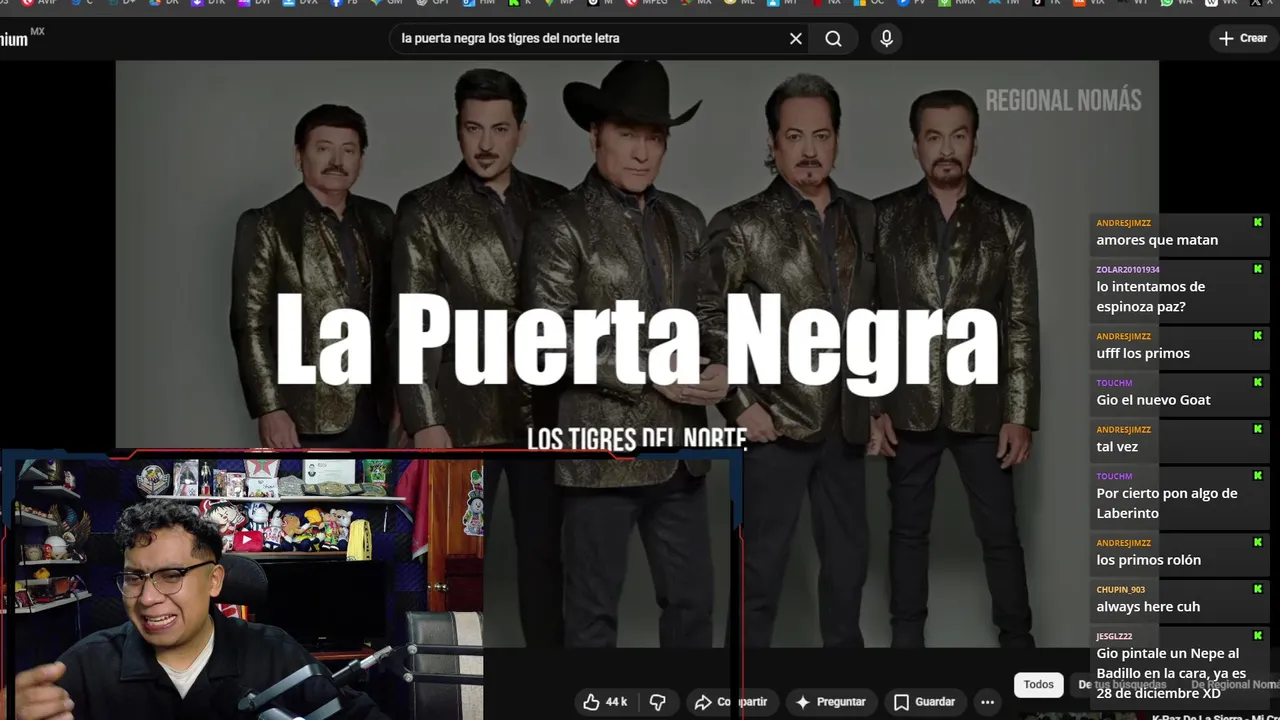The image size is (1280, 720).
Task: Click the Kick badge on 'amores que matan' message
Action: (1258, 223)
